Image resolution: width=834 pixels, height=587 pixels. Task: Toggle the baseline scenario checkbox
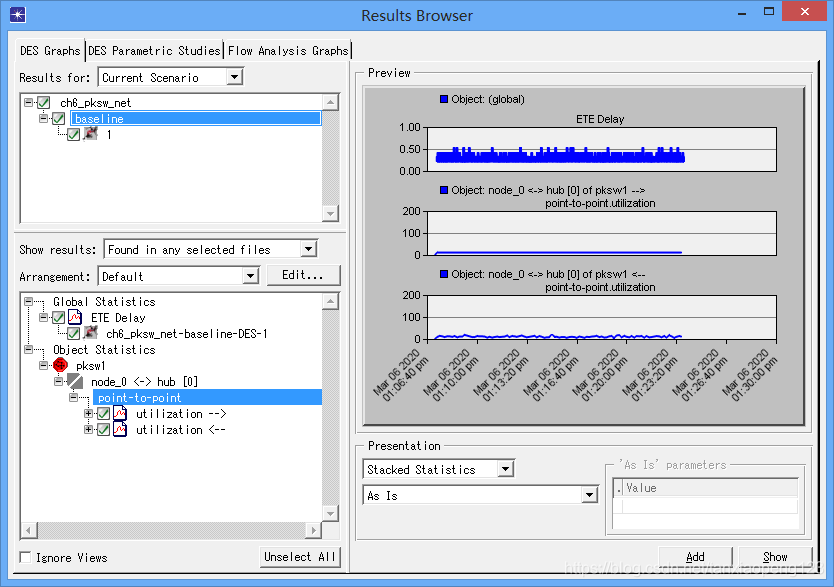59,118
